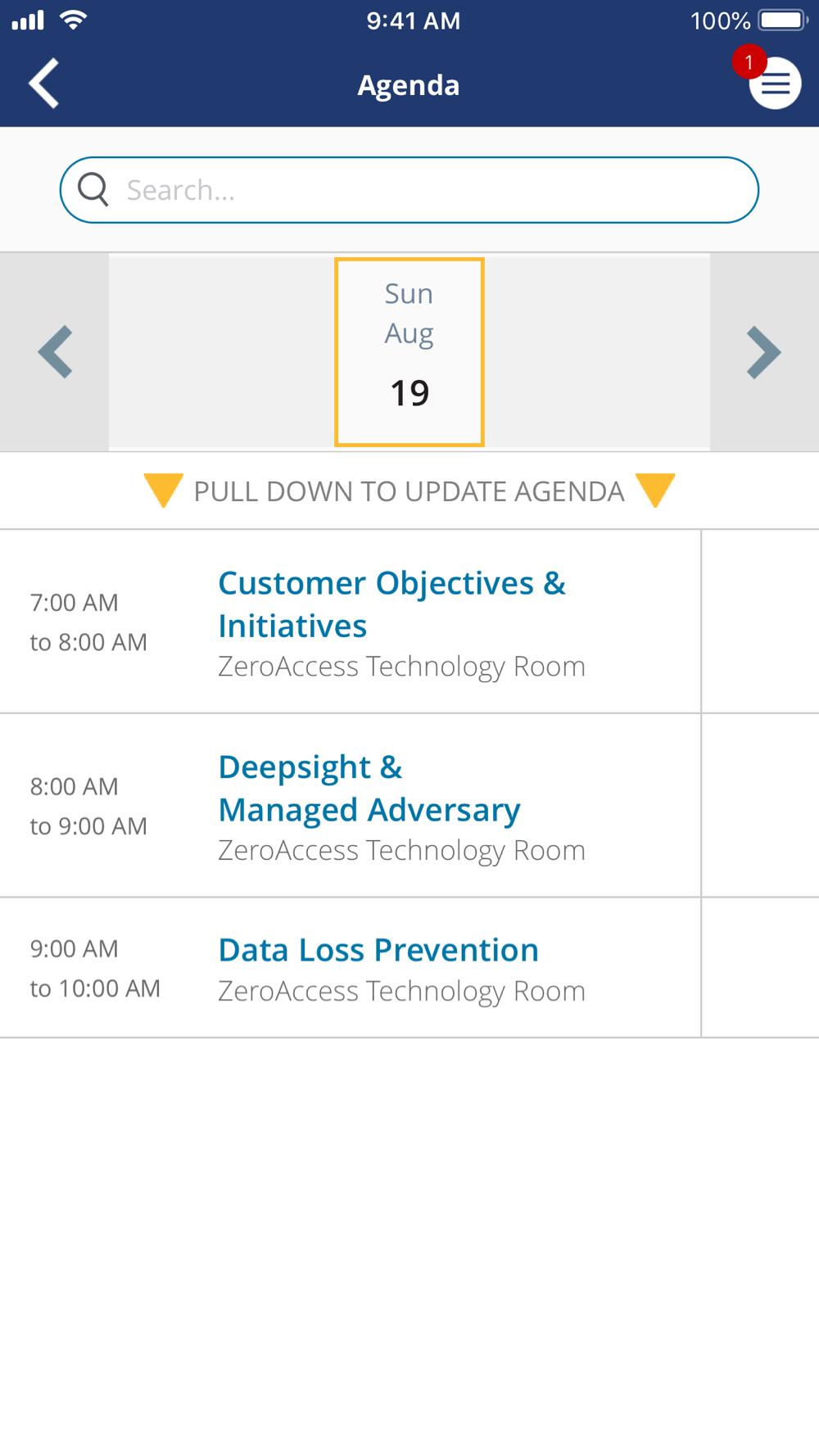
Task: Go back using the header arrow
Action: pos(44,83)
